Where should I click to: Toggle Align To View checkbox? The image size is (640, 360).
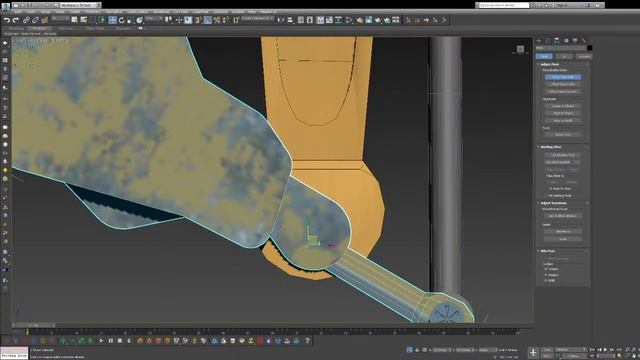(551, 189)
